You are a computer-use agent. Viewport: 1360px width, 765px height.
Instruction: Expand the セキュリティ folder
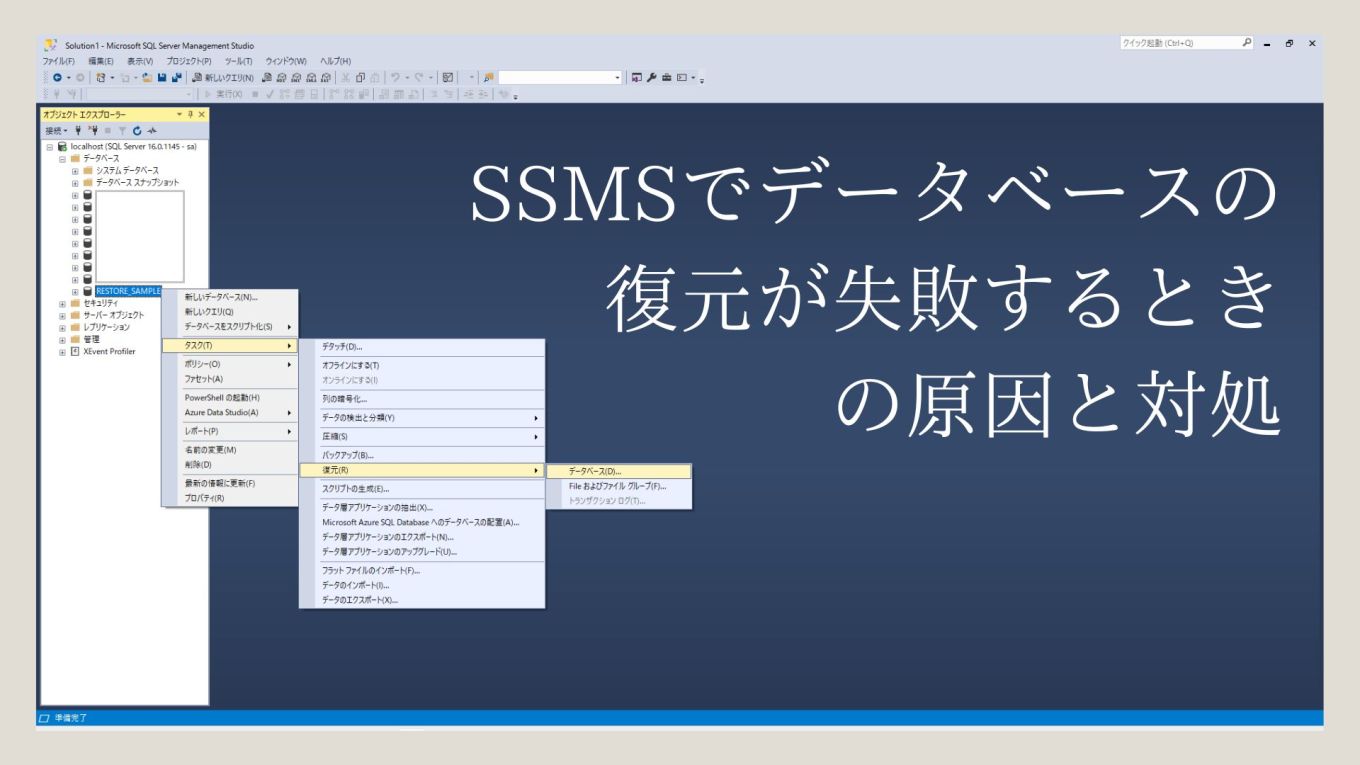coord(62,303)
